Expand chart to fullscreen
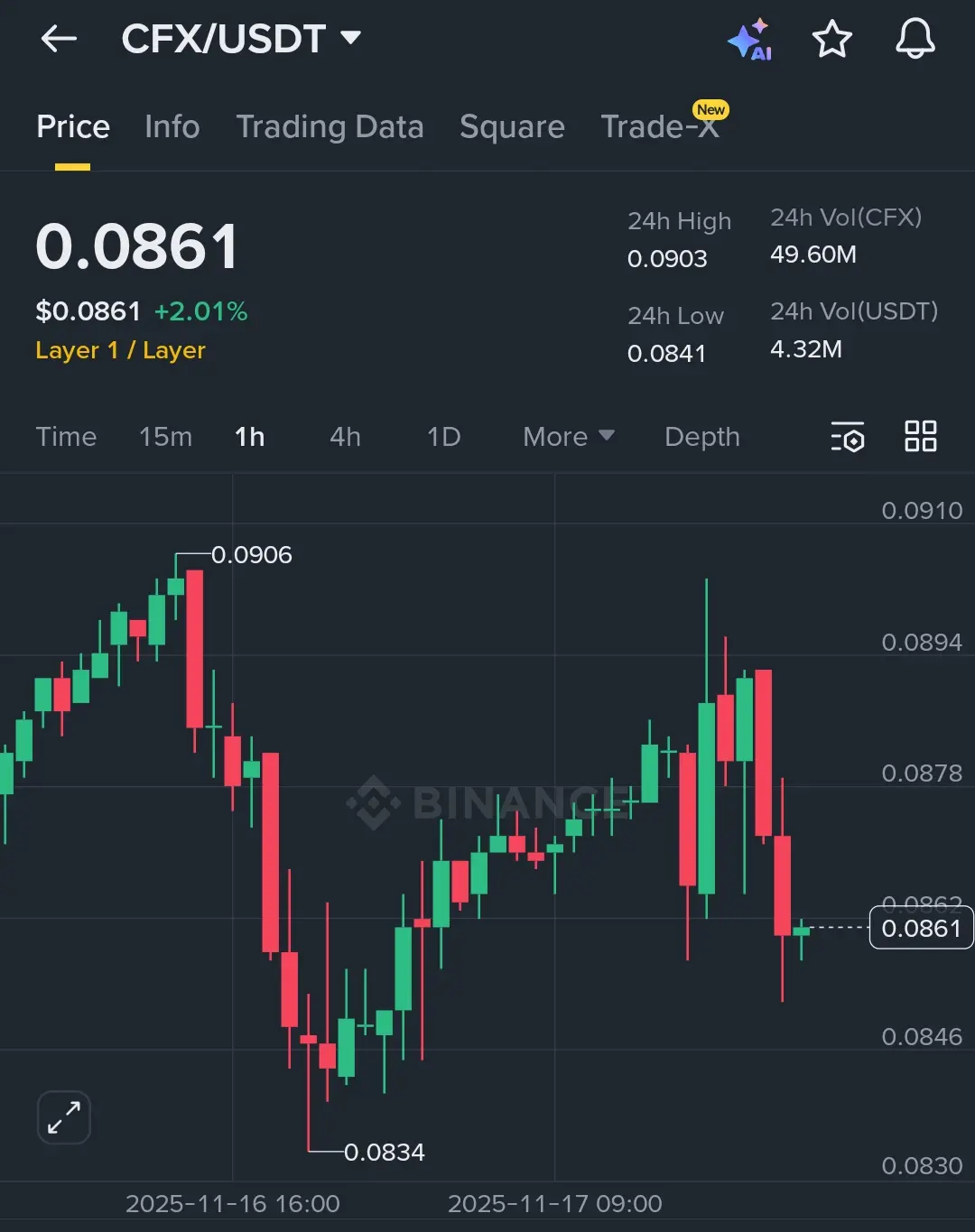Screen dimensions: 975x1232 (x=64, y=1117)
